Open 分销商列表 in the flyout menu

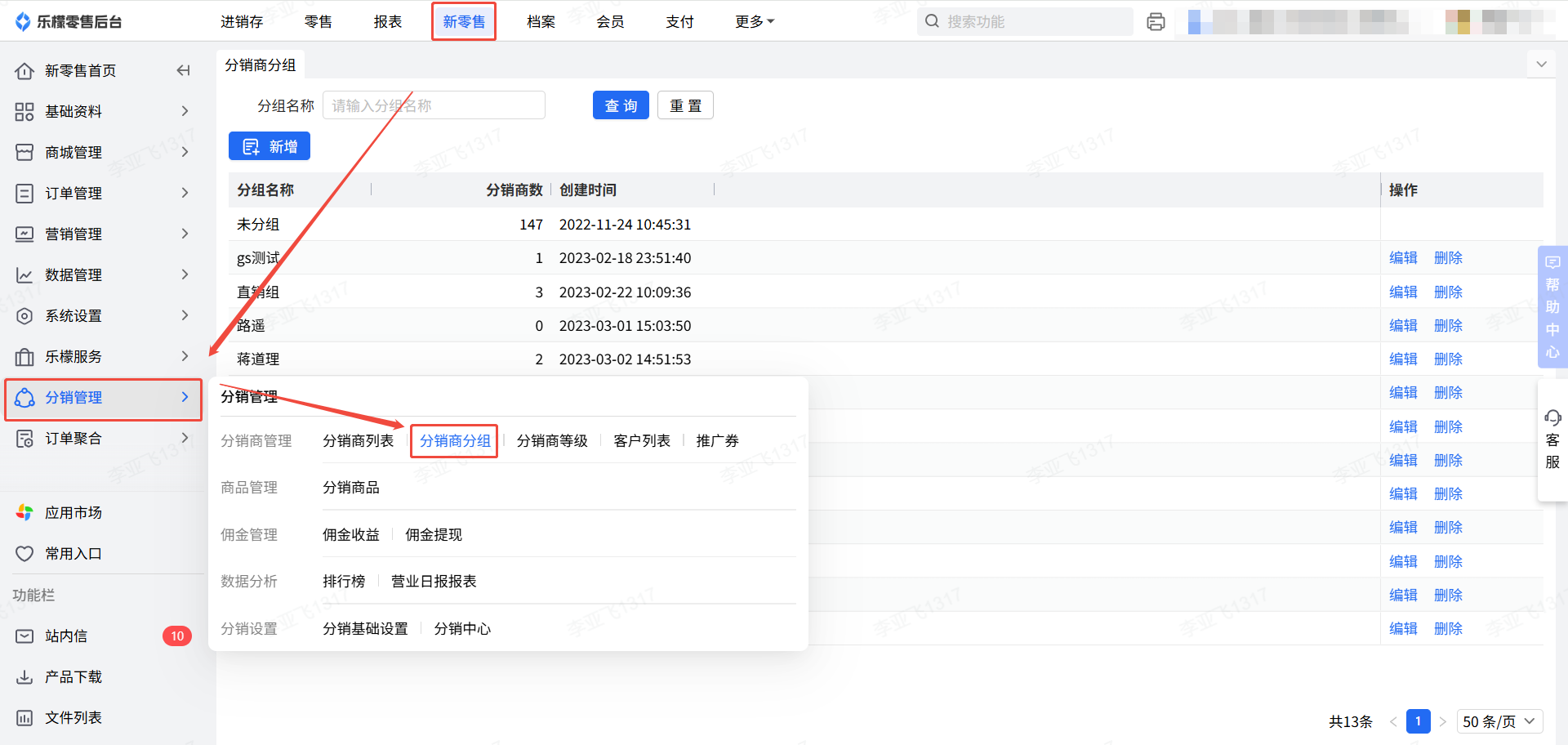pos(358,441)
